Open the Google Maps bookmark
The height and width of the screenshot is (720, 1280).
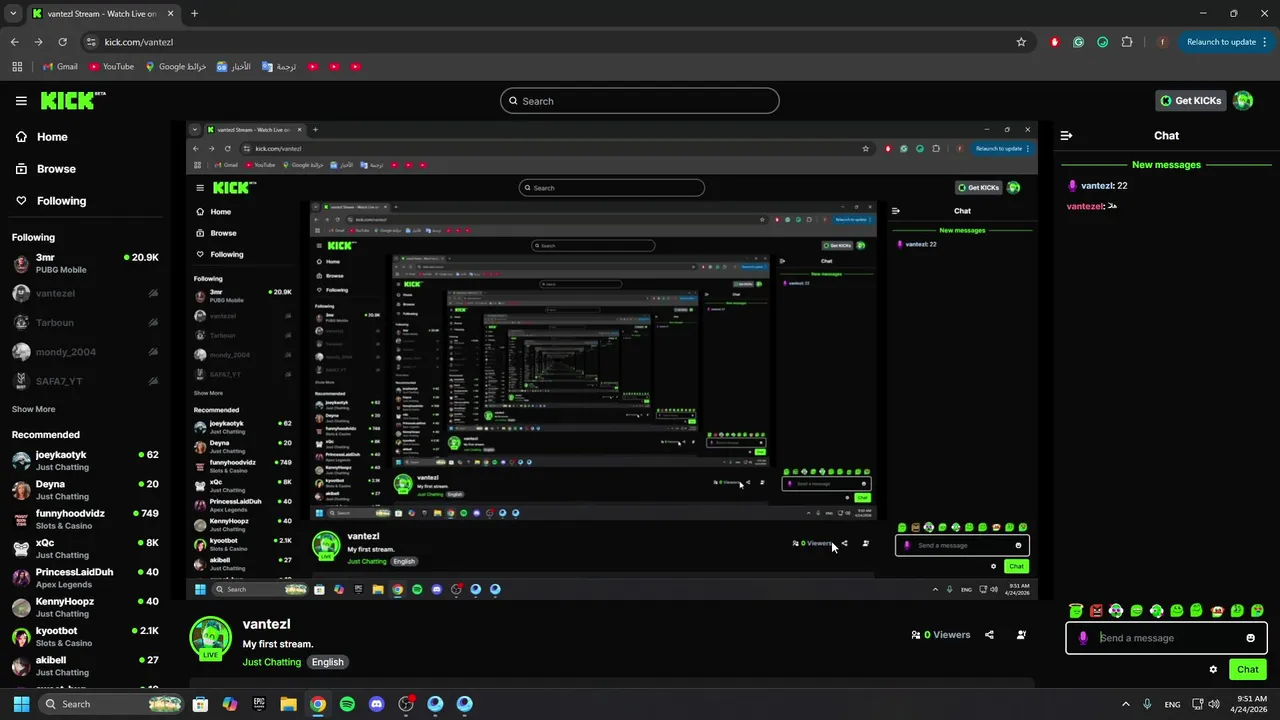(x=175, y=67)
